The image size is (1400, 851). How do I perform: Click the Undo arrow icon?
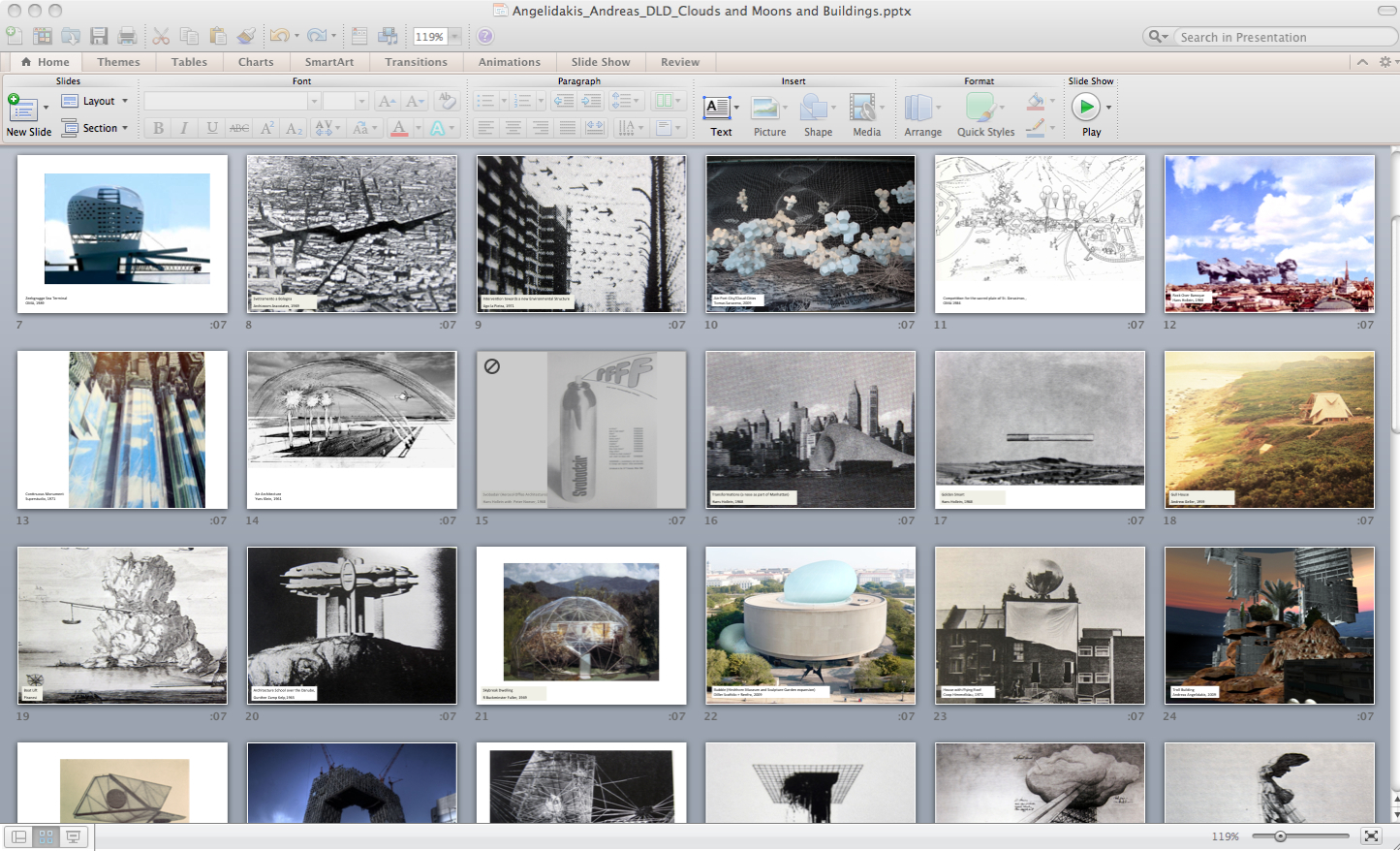pos(279,37)
